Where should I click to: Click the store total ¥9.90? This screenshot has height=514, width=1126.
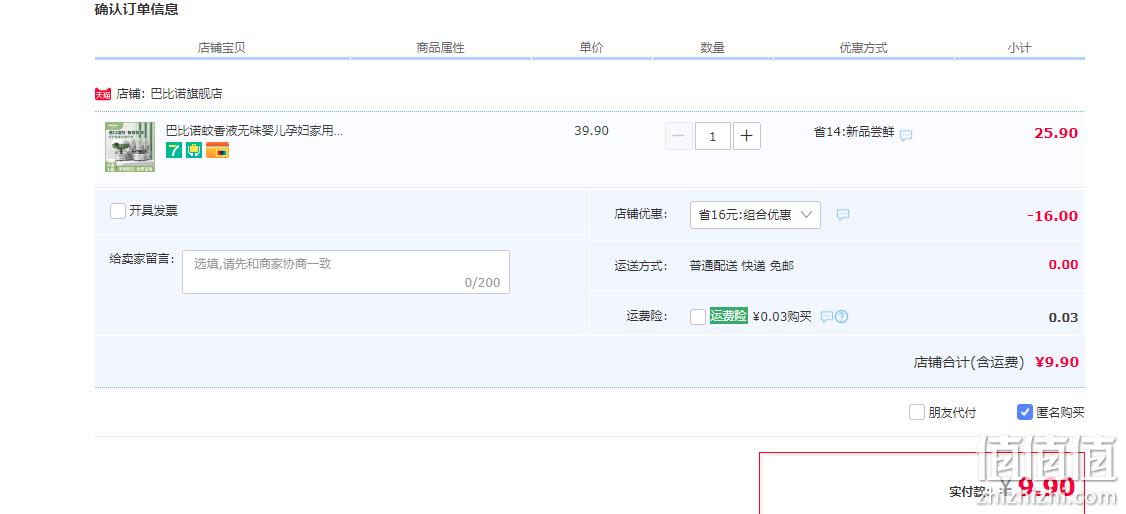click(1057, 362)
